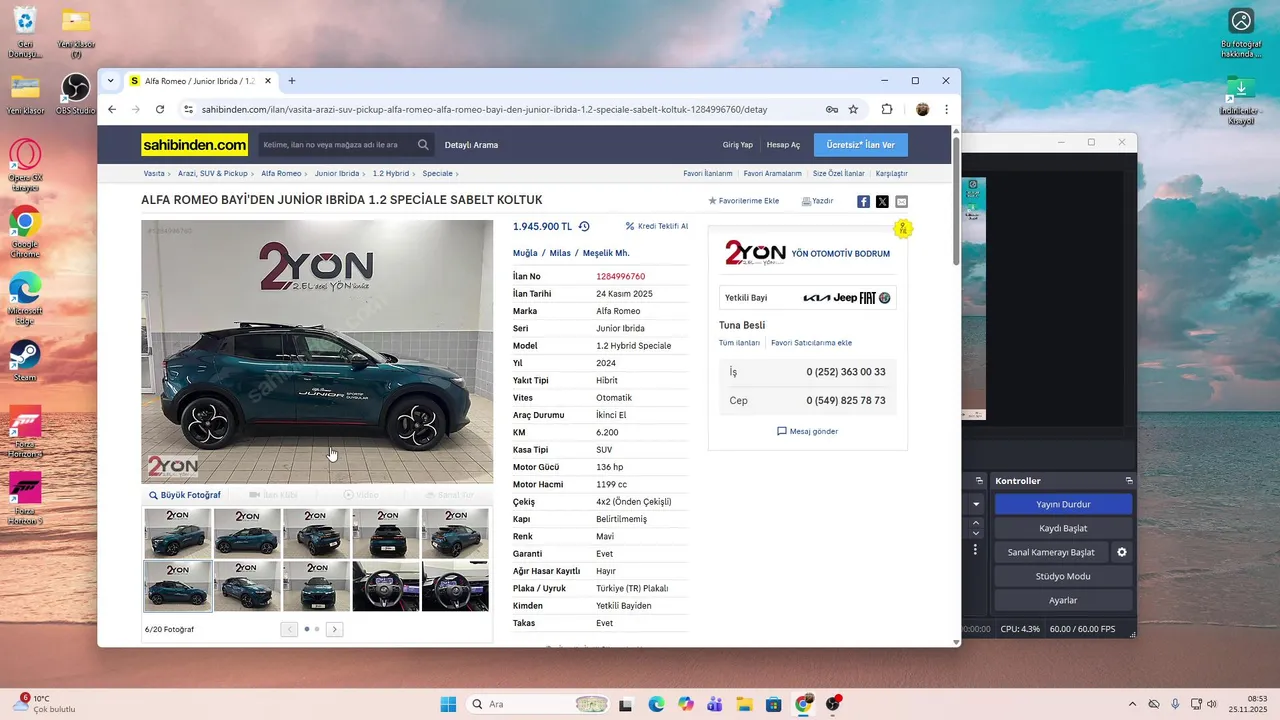Click Favorilerime Ekle link

tap(744, 201)
